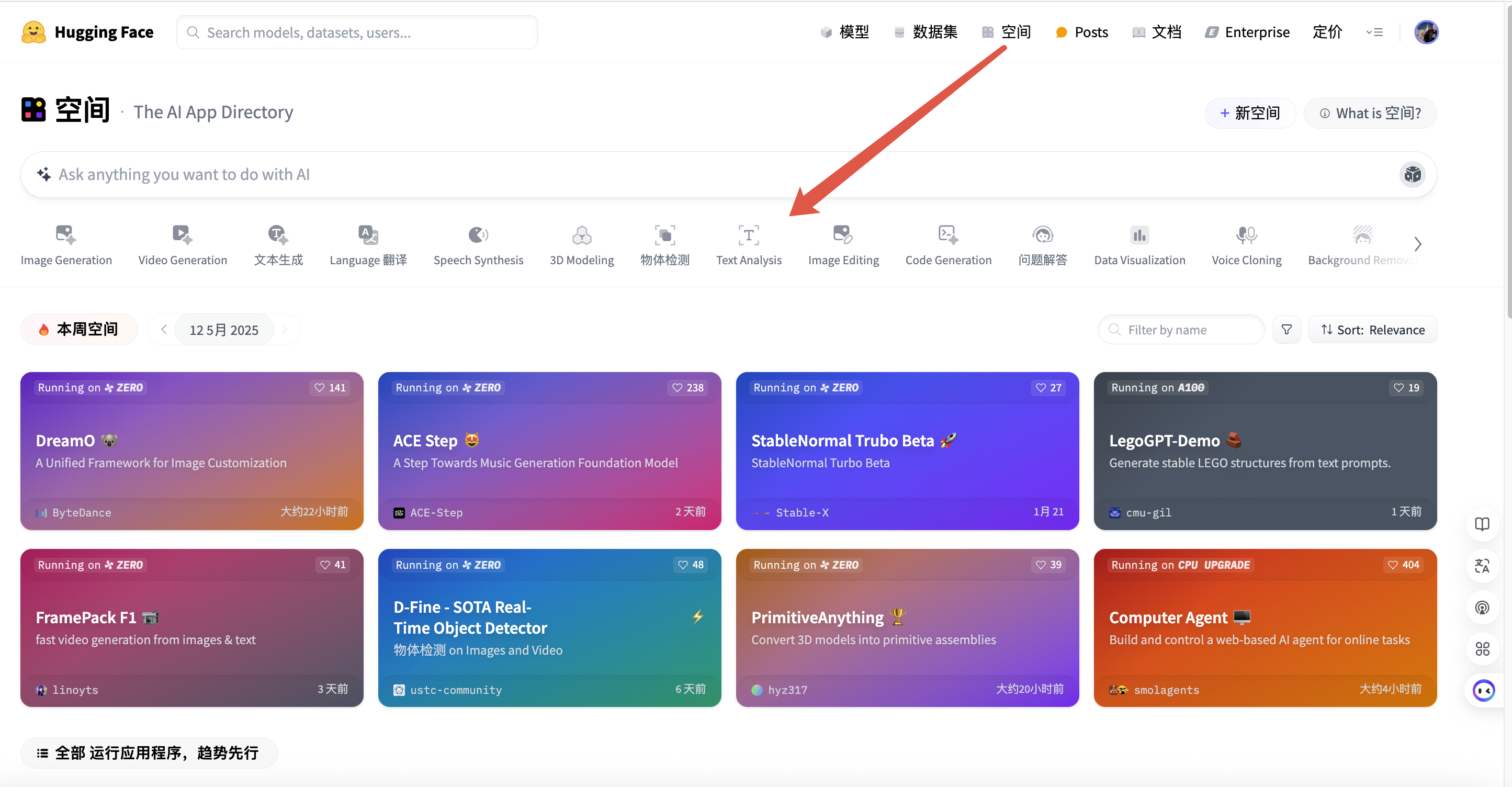
Task: Go to the previous week arrow
Action: click(164, 330)
